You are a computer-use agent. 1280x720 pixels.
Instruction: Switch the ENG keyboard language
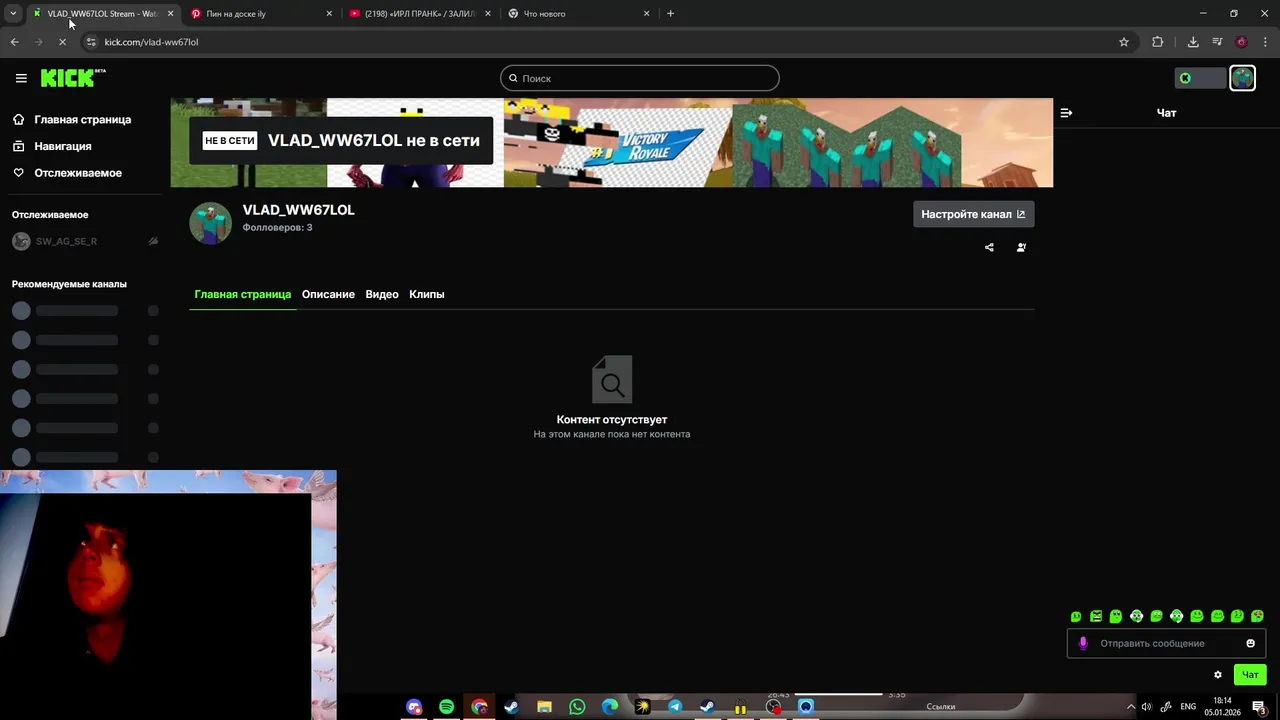tap(1188, 707)
